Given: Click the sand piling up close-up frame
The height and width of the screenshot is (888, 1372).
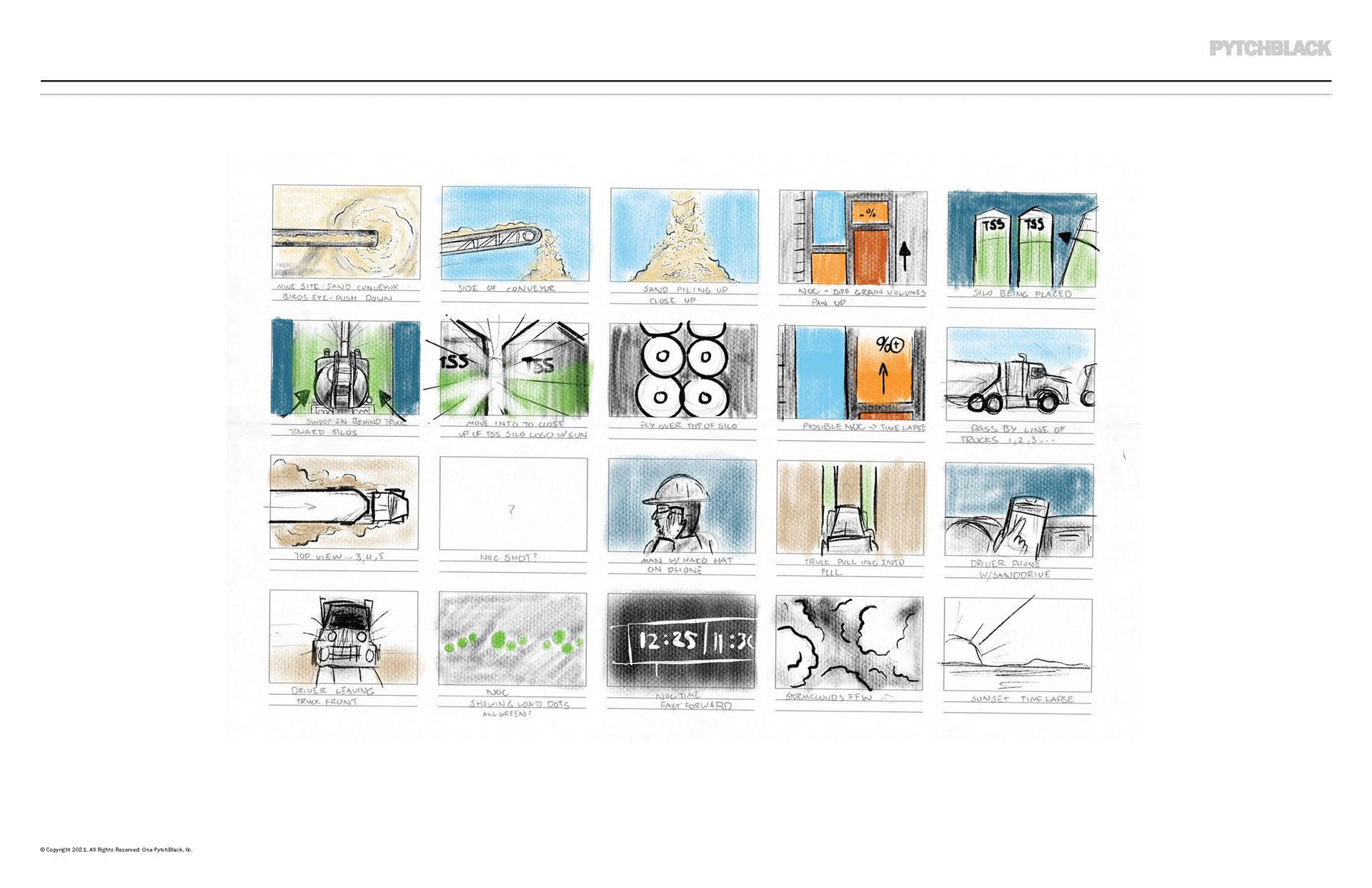Looking at the screenshot, I should [x=684, y=235].
